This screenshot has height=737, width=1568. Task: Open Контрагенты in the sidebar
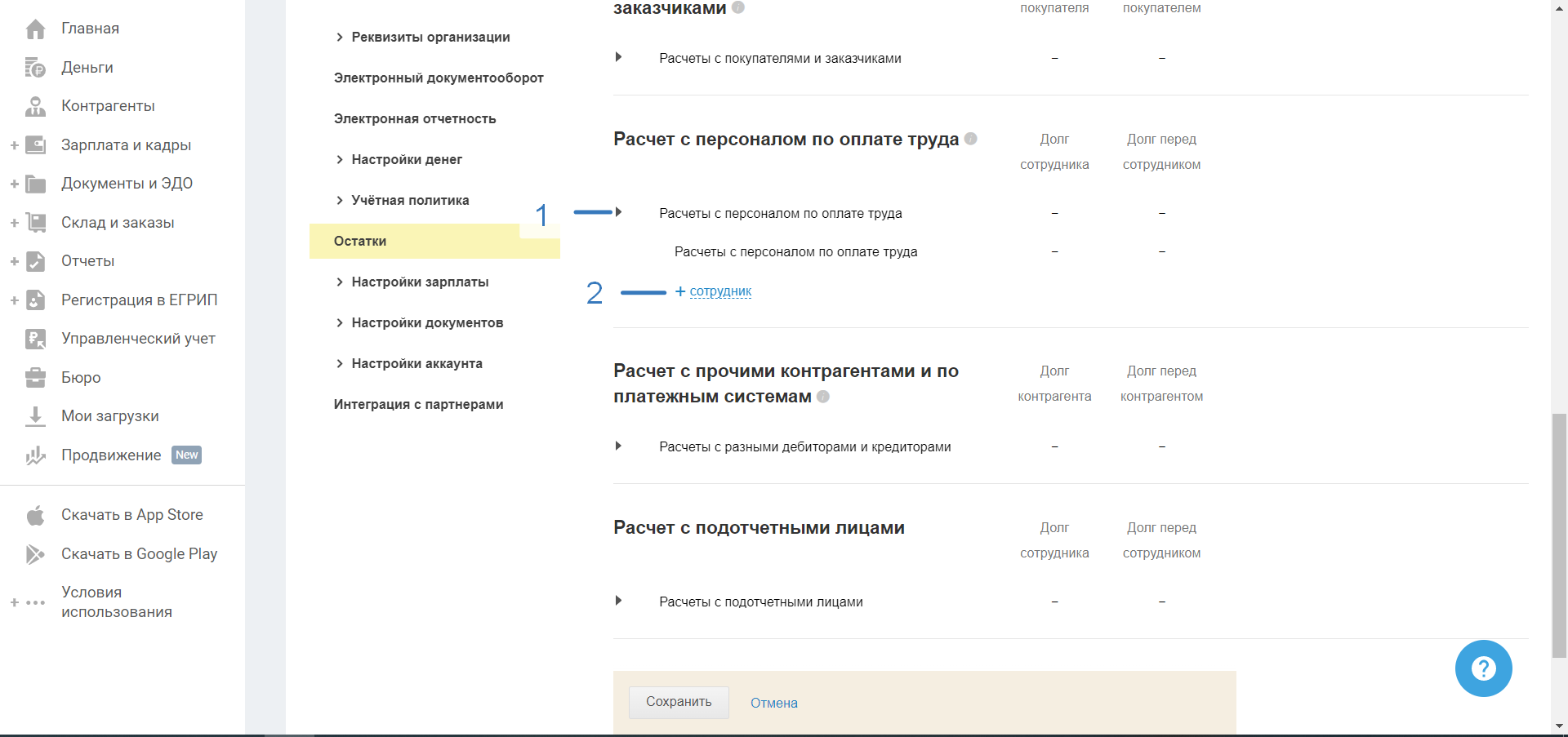(108, 106)
